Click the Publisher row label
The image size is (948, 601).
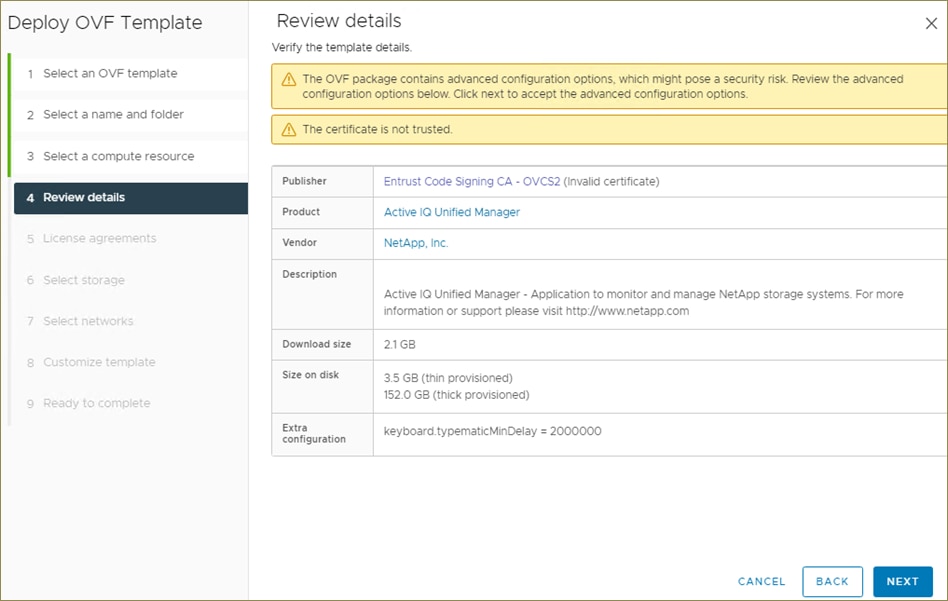coord(304,181)
